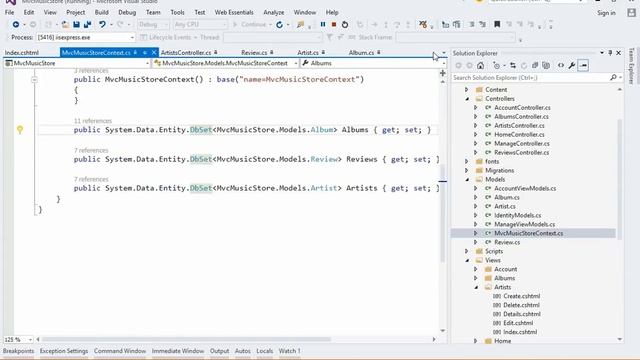Open the Open File toolbar icon
The width and height of the screenshot is (640, 360).
click(65, 24)
